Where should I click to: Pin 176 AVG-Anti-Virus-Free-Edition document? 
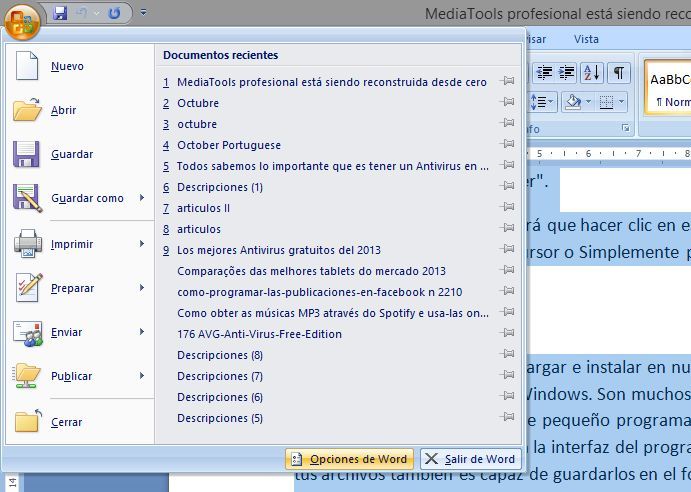(x=507, y=333)
